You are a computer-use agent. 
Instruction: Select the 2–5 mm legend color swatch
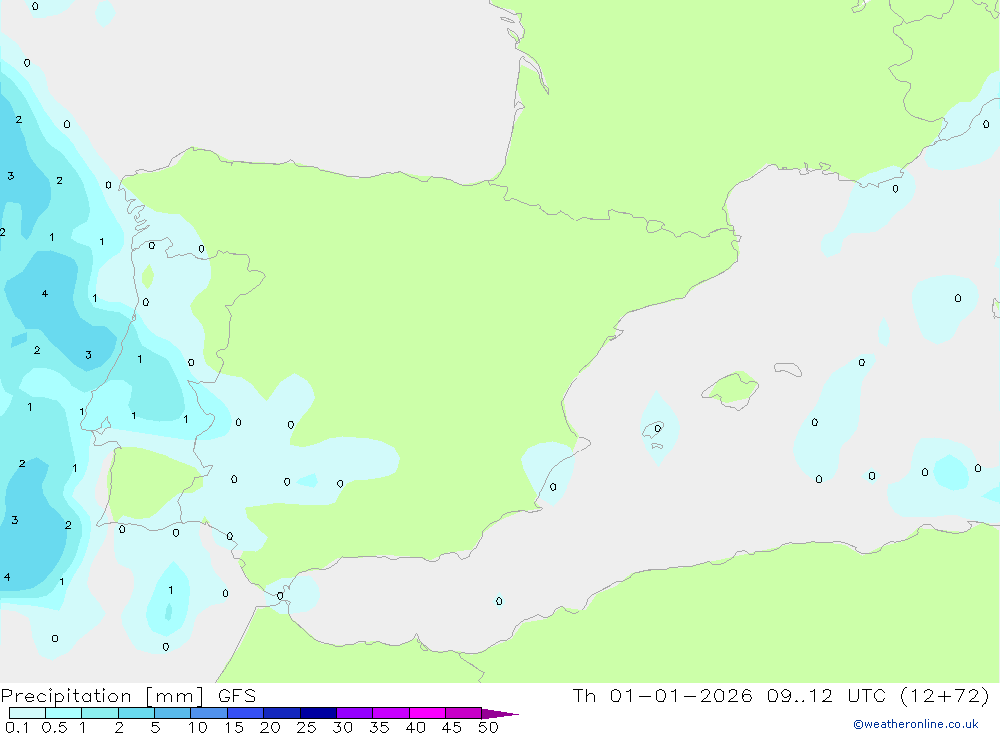click(x=136, y=713)
